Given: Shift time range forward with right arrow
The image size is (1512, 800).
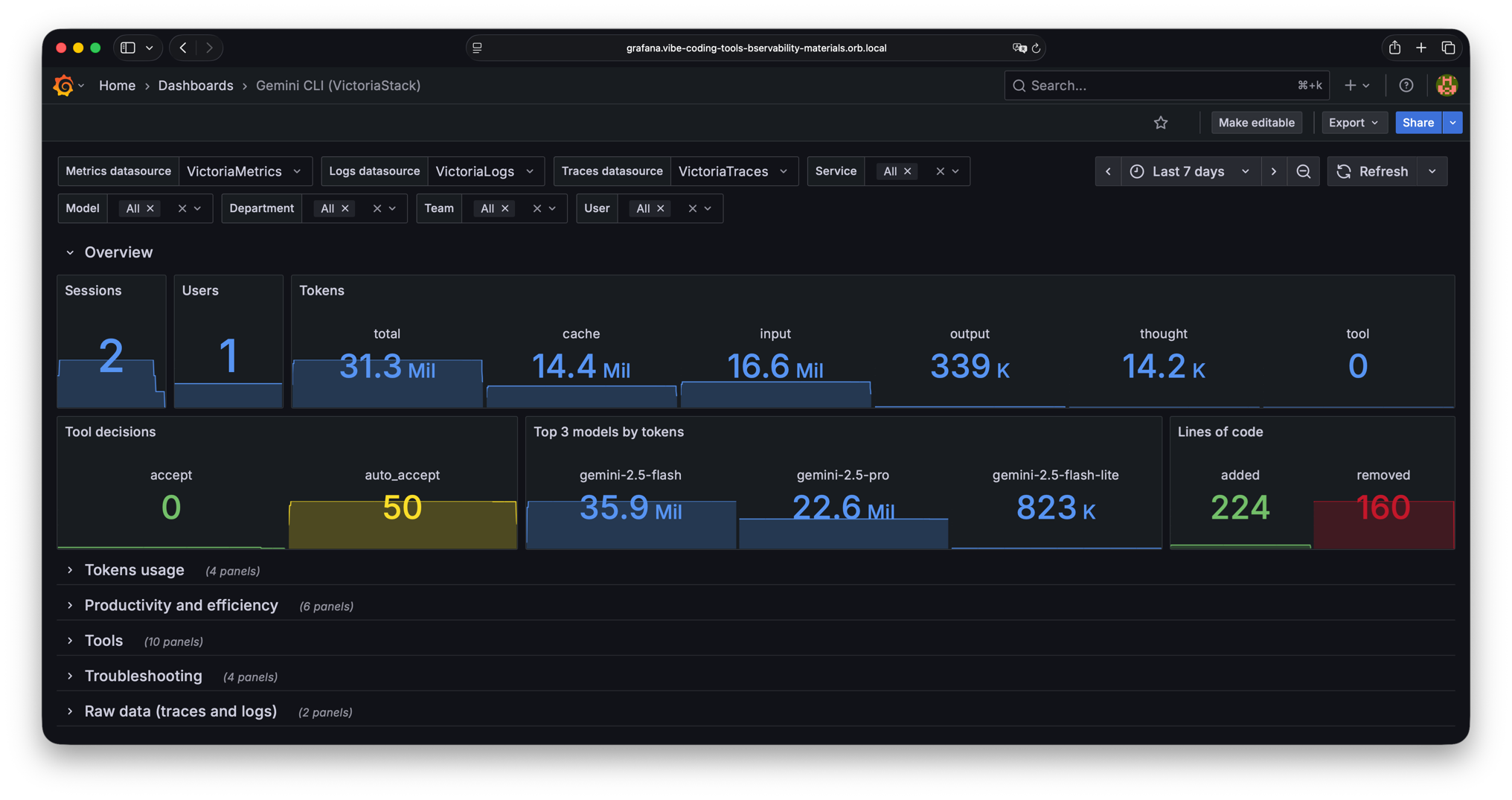Looking at the screenshot, I should pyautogui.click(x=1274, y=171).
